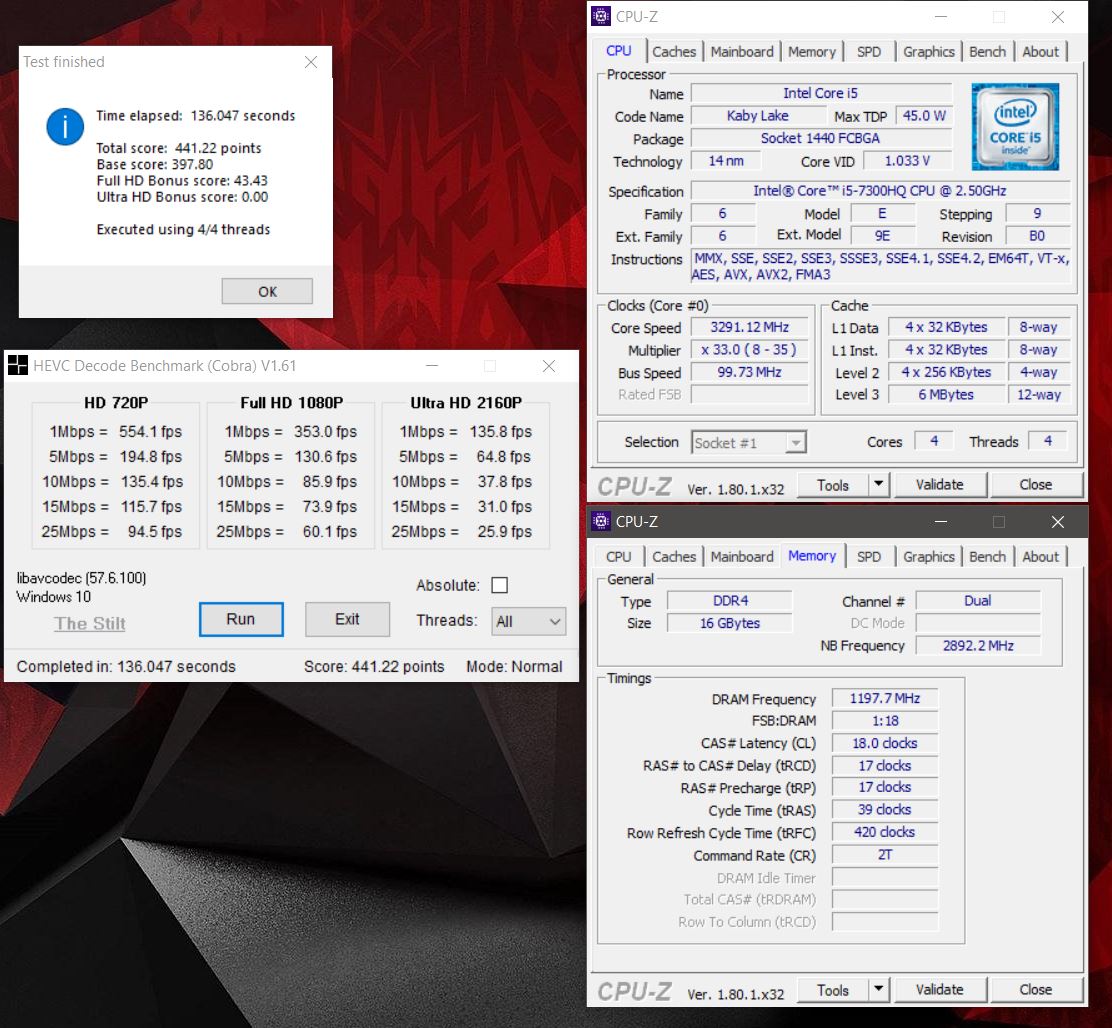Switch to CPU tab in lower CPU-Z window
Image resolution: width=1112 pixels, height=1028 pixels.
point(618,557)
